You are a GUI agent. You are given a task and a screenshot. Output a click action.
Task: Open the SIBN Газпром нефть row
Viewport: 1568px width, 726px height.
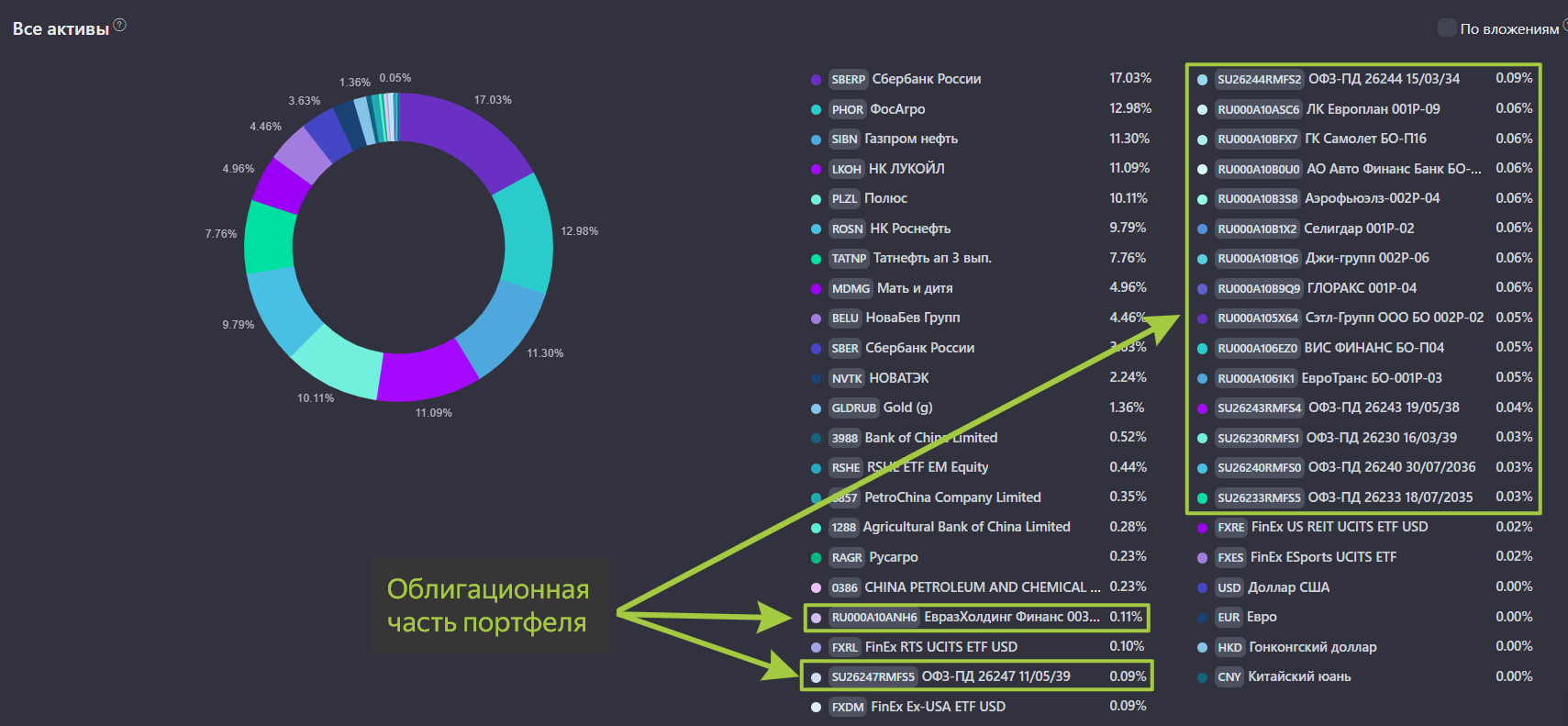click(x=981, y=140)
